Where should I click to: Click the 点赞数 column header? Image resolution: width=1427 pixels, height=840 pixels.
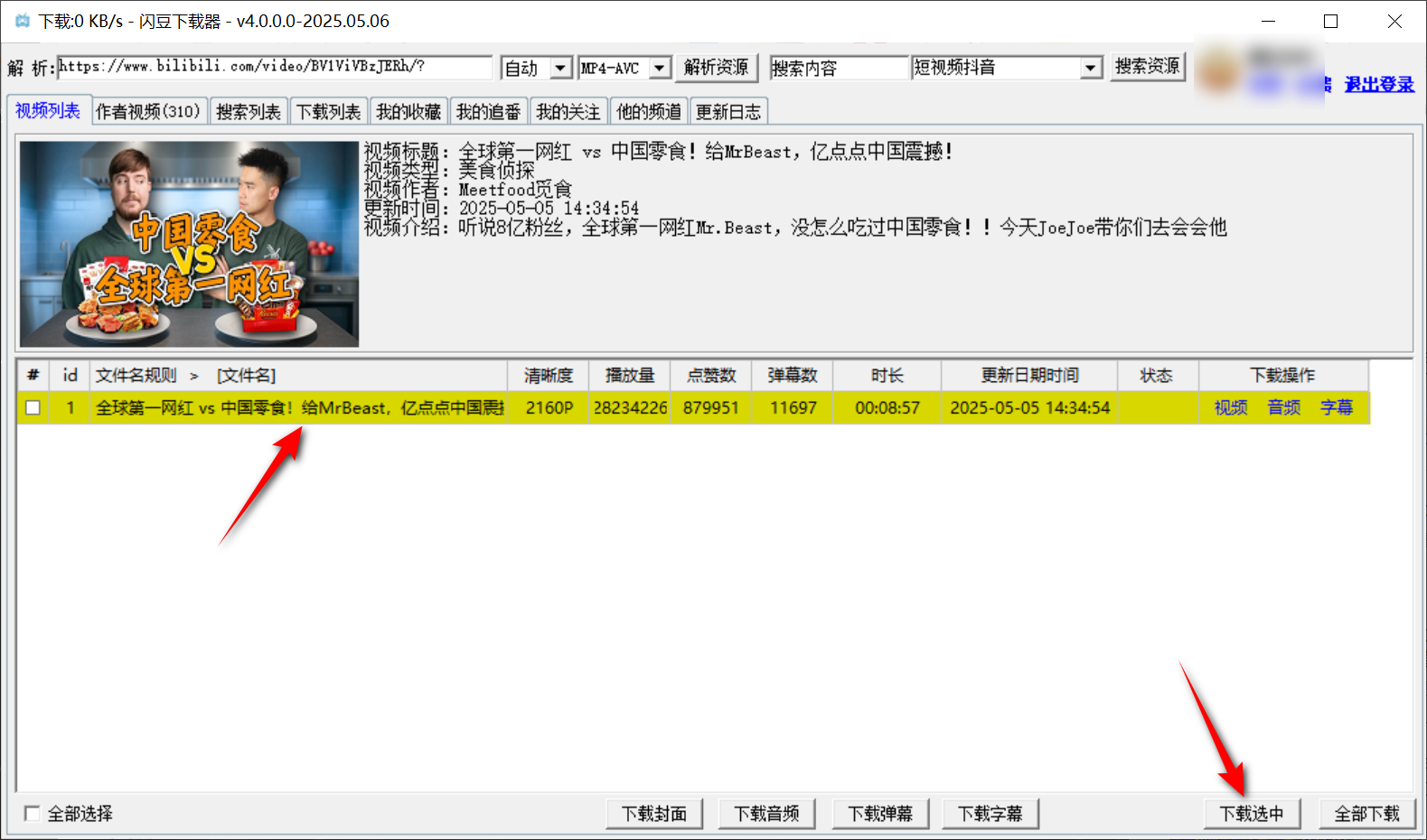point(711,375)
